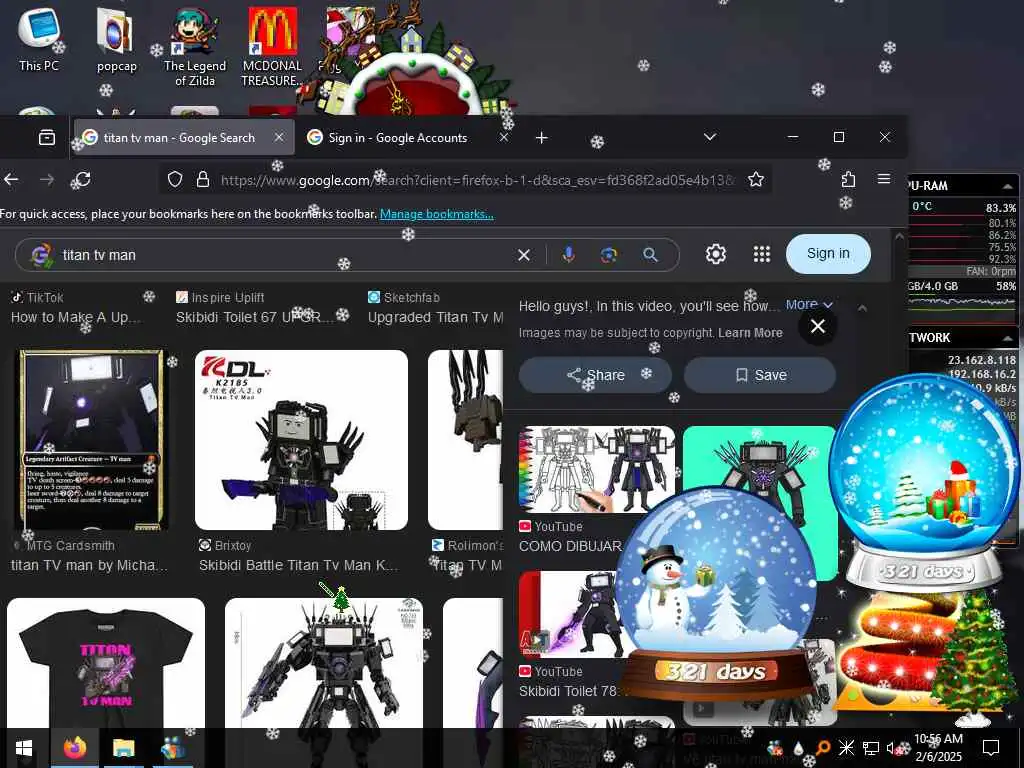
Task: Click the Firefox back arrow
Action: pyautogui.click(x=11, y=179)
